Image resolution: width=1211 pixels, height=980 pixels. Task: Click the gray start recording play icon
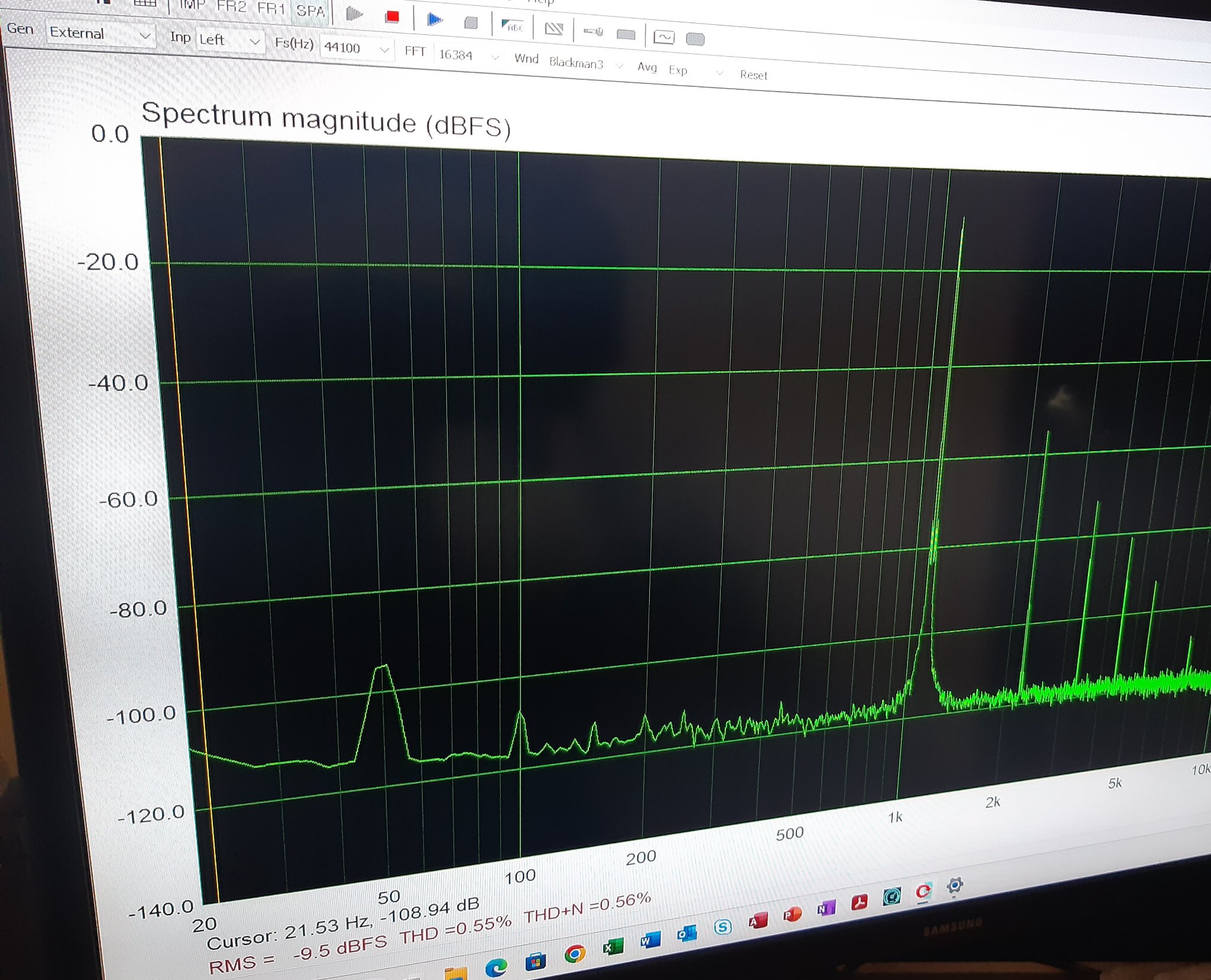pos(354,13)
